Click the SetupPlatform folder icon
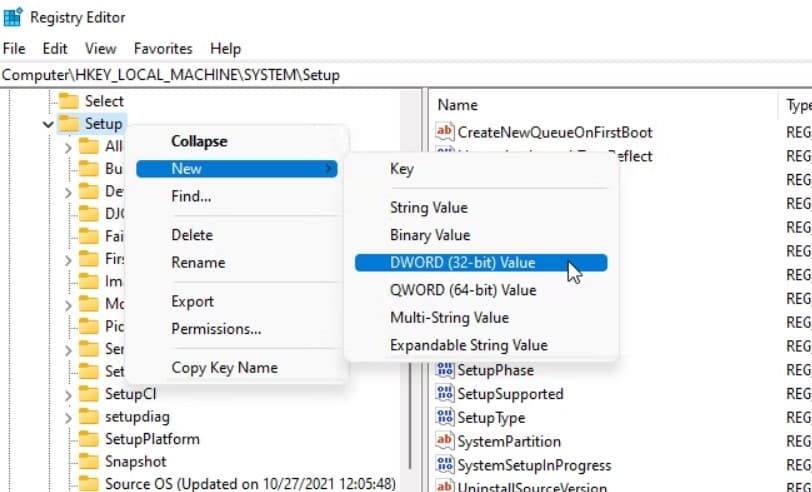The width and height of the screenshot is (812, 492). (88, 439)
